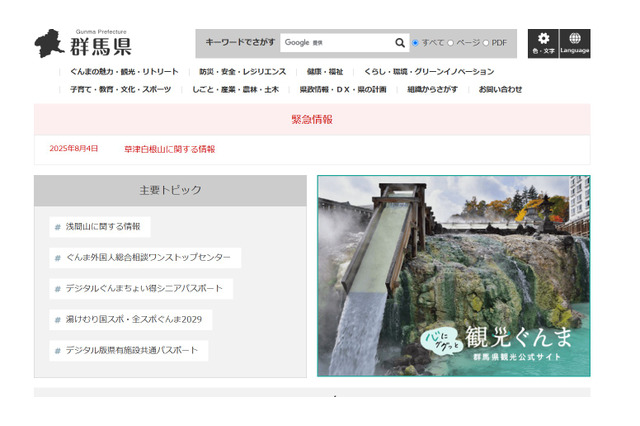Open the Language globe selector

(575, 43)
